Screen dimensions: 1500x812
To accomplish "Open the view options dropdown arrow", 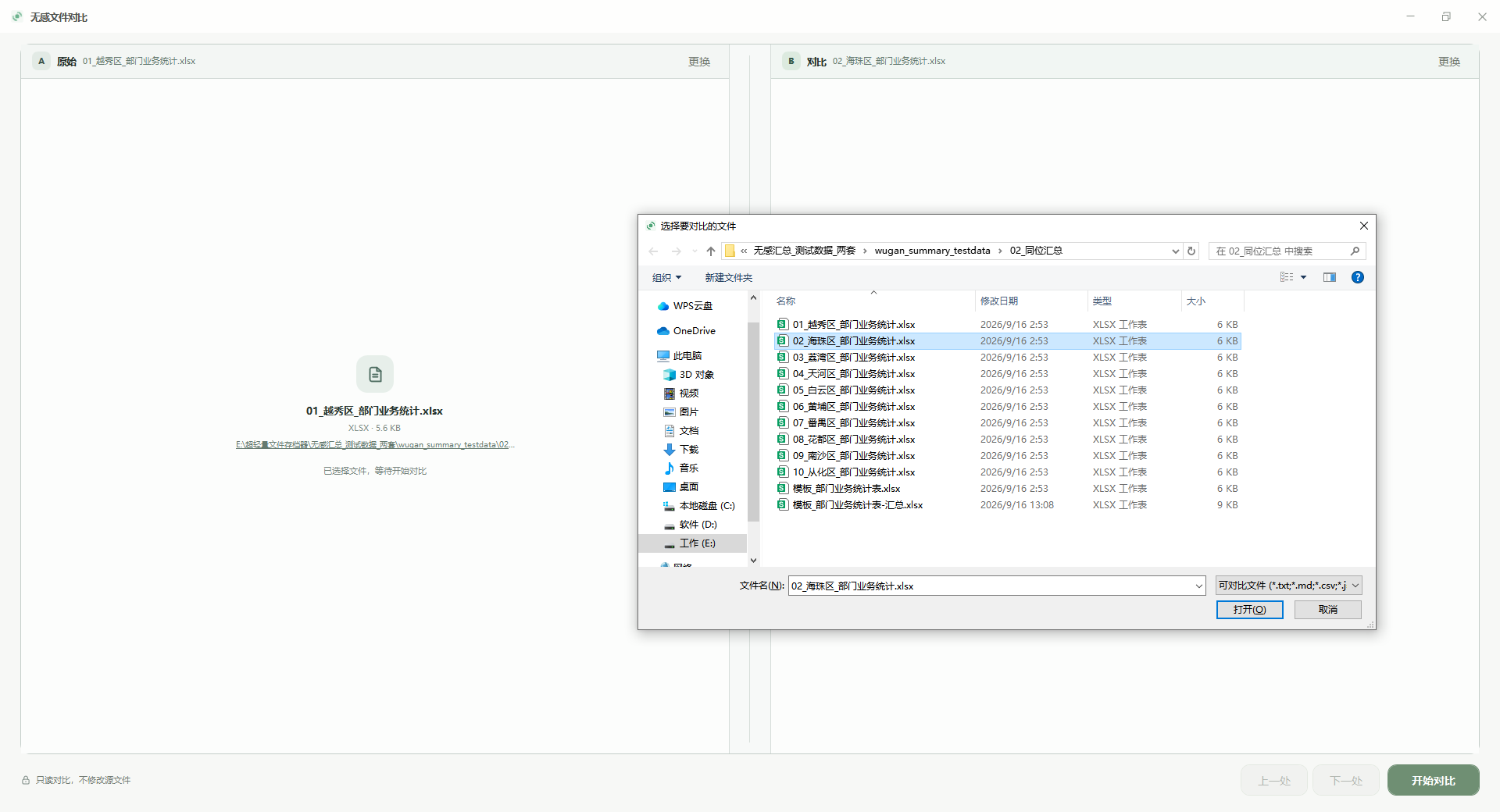I will (x=1303, y=277).
